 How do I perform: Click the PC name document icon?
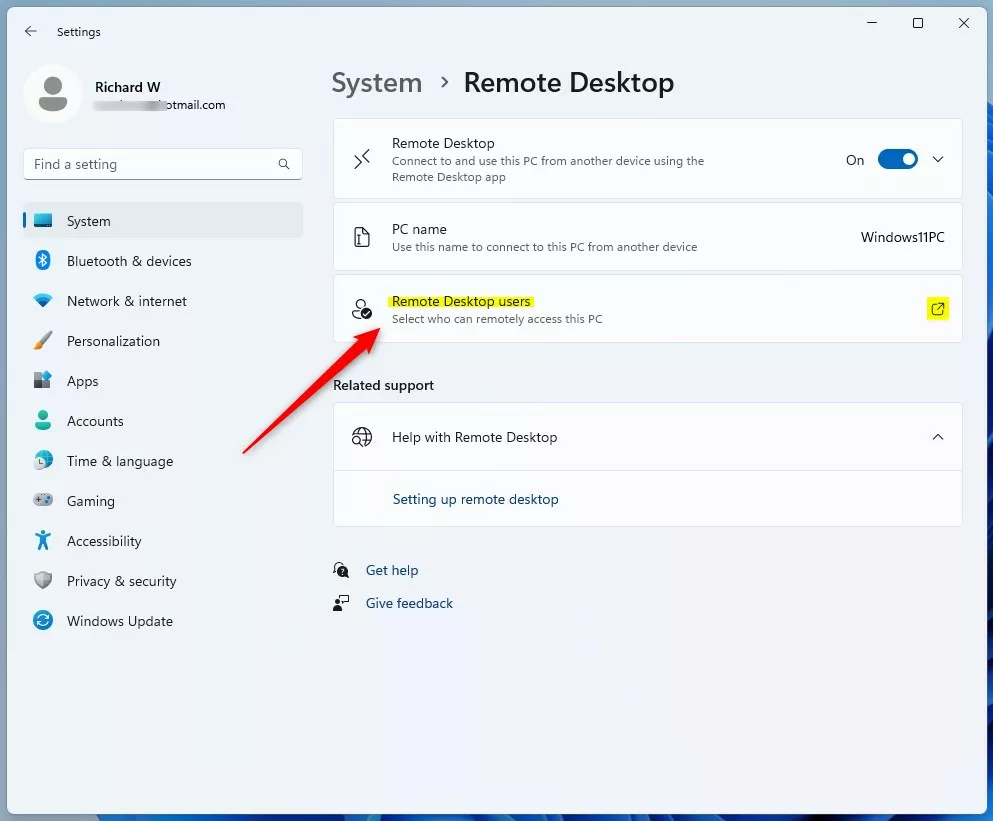pos(362,237)
